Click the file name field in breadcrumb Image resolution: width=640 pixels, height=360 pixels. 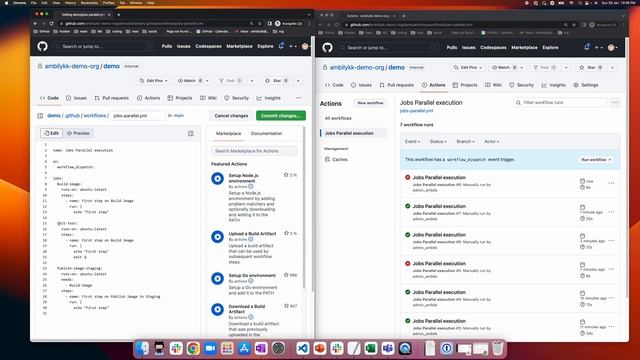point(138,116)
